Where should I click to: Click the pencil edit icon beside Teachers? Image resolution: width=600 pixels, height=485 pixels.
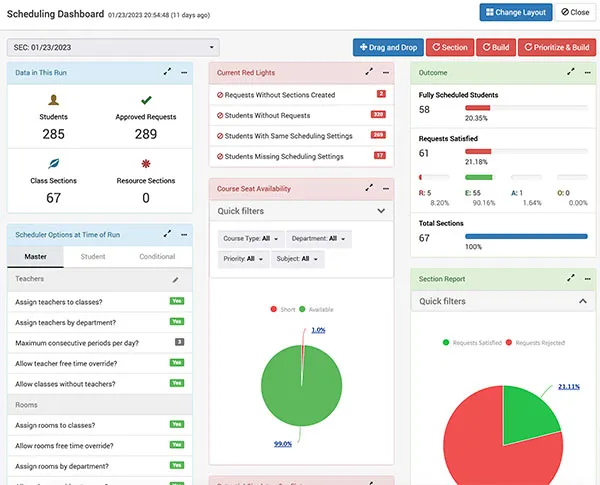click(x=176, y=280)
